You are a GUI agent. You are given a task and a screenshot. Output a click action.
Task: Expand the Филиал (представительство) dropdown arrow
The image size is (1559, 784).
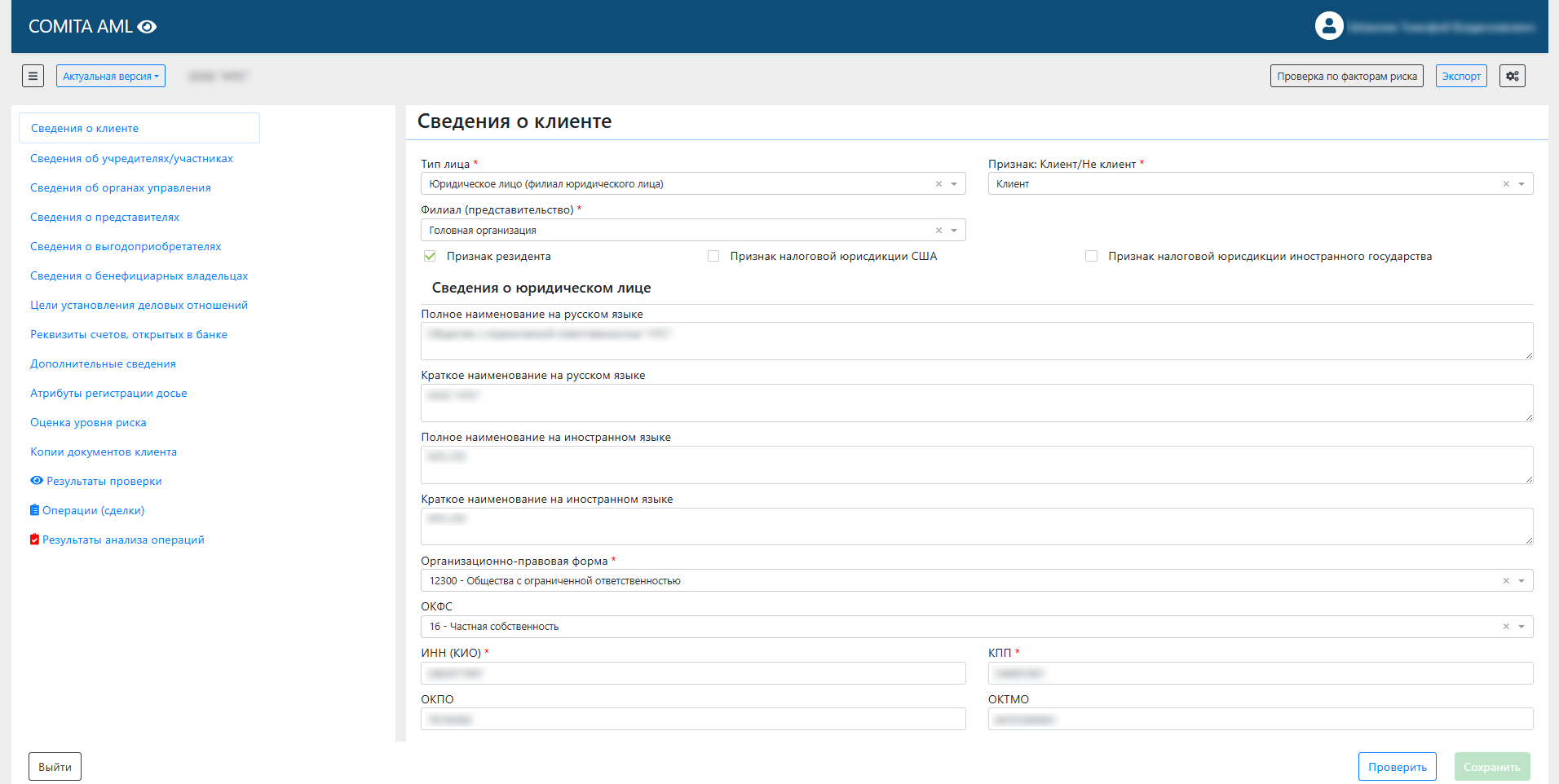953,231
